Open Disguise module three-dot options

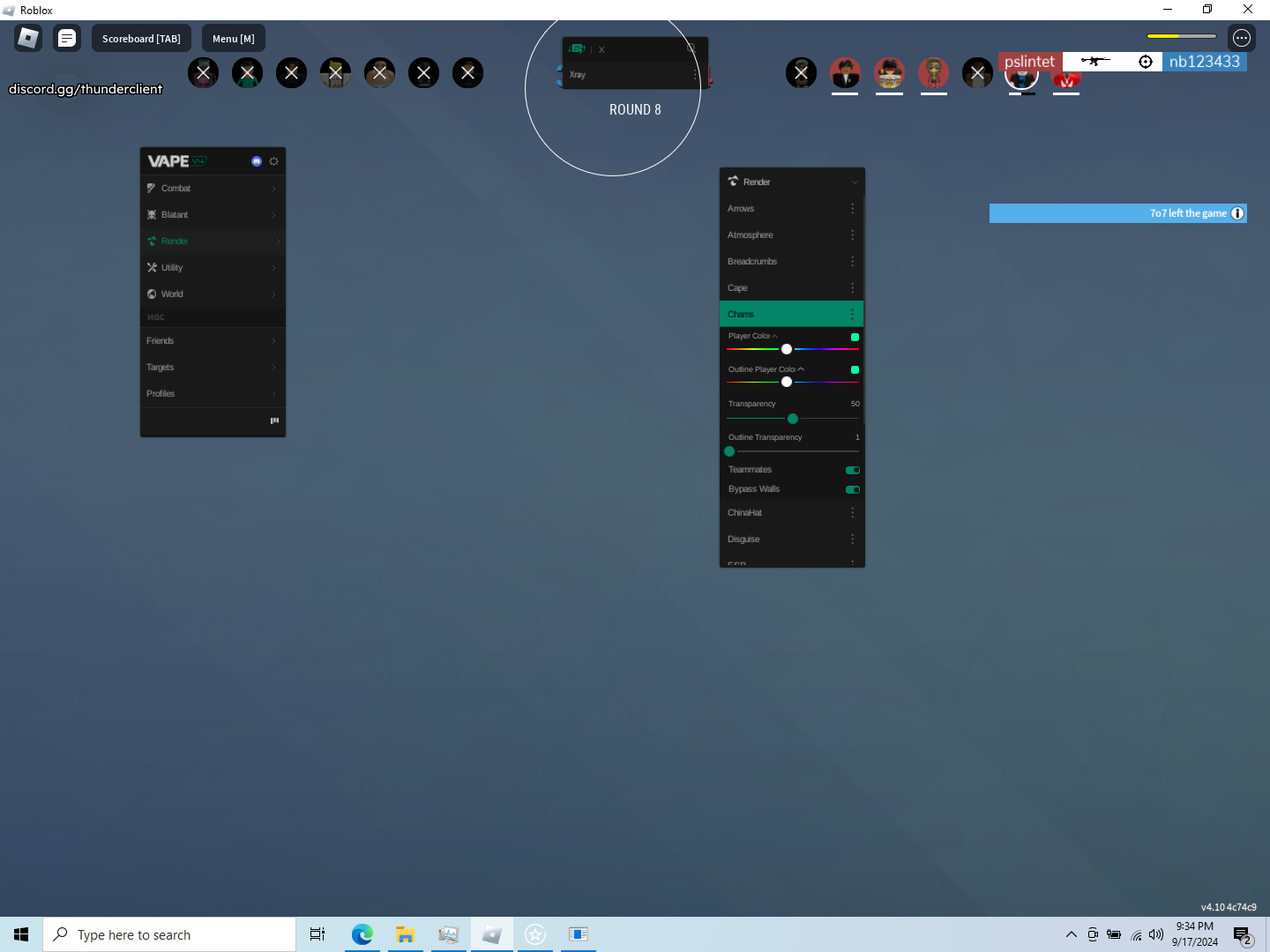coord(852,539)
